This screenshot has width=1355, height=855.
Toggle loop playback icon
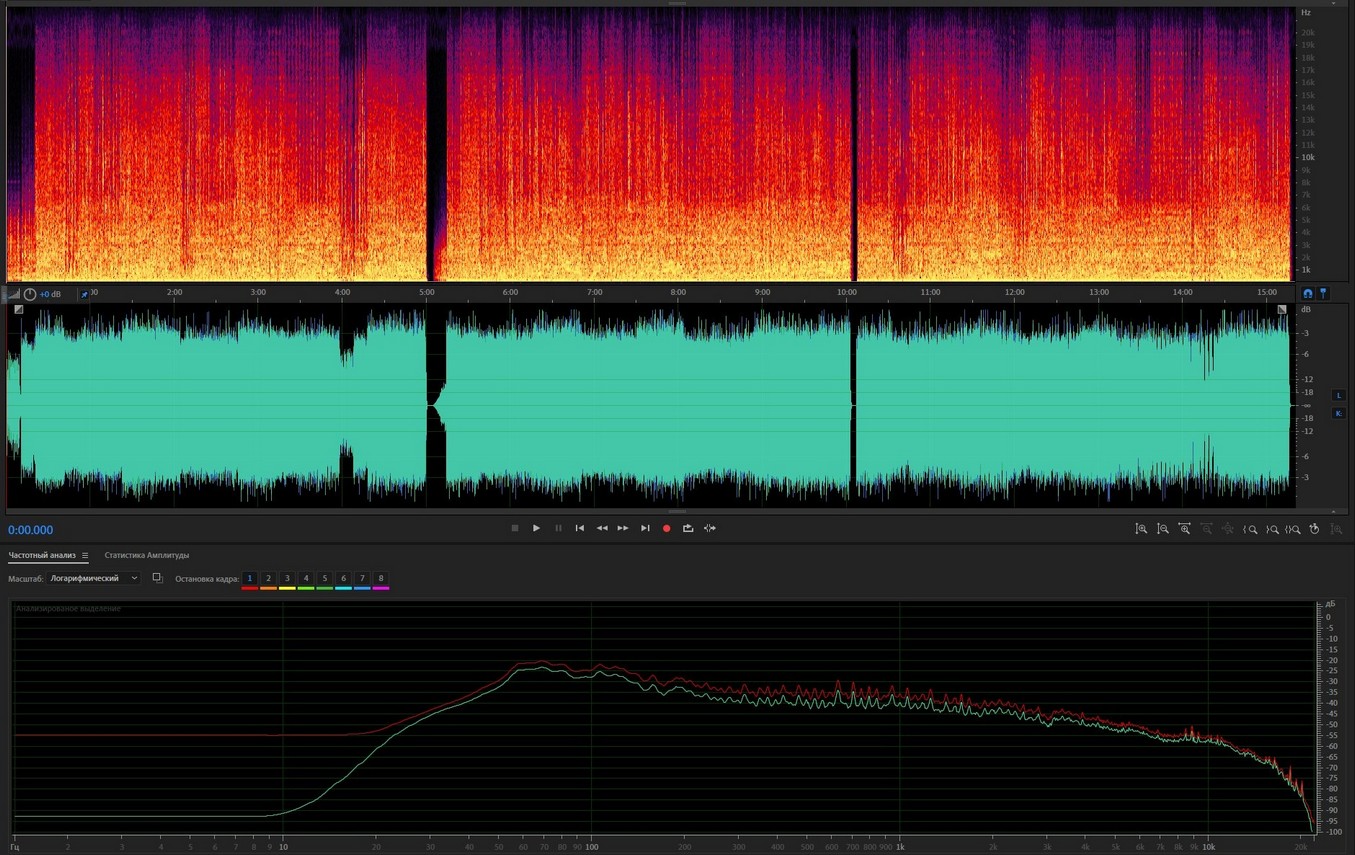point(688,528)
